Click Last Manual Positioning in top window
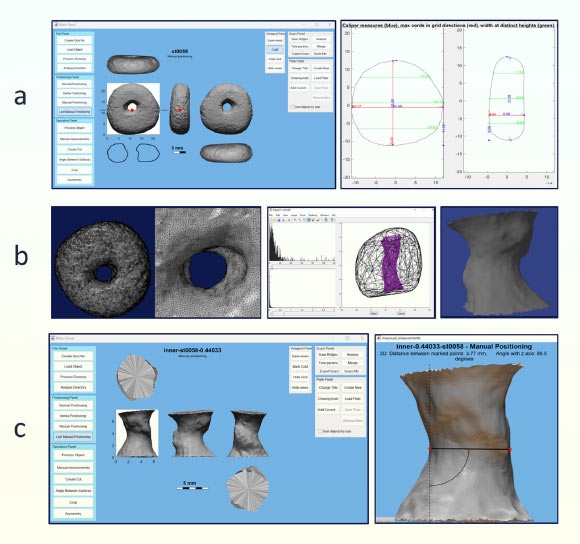Screen dimensions: 580x544 [74, 111]
